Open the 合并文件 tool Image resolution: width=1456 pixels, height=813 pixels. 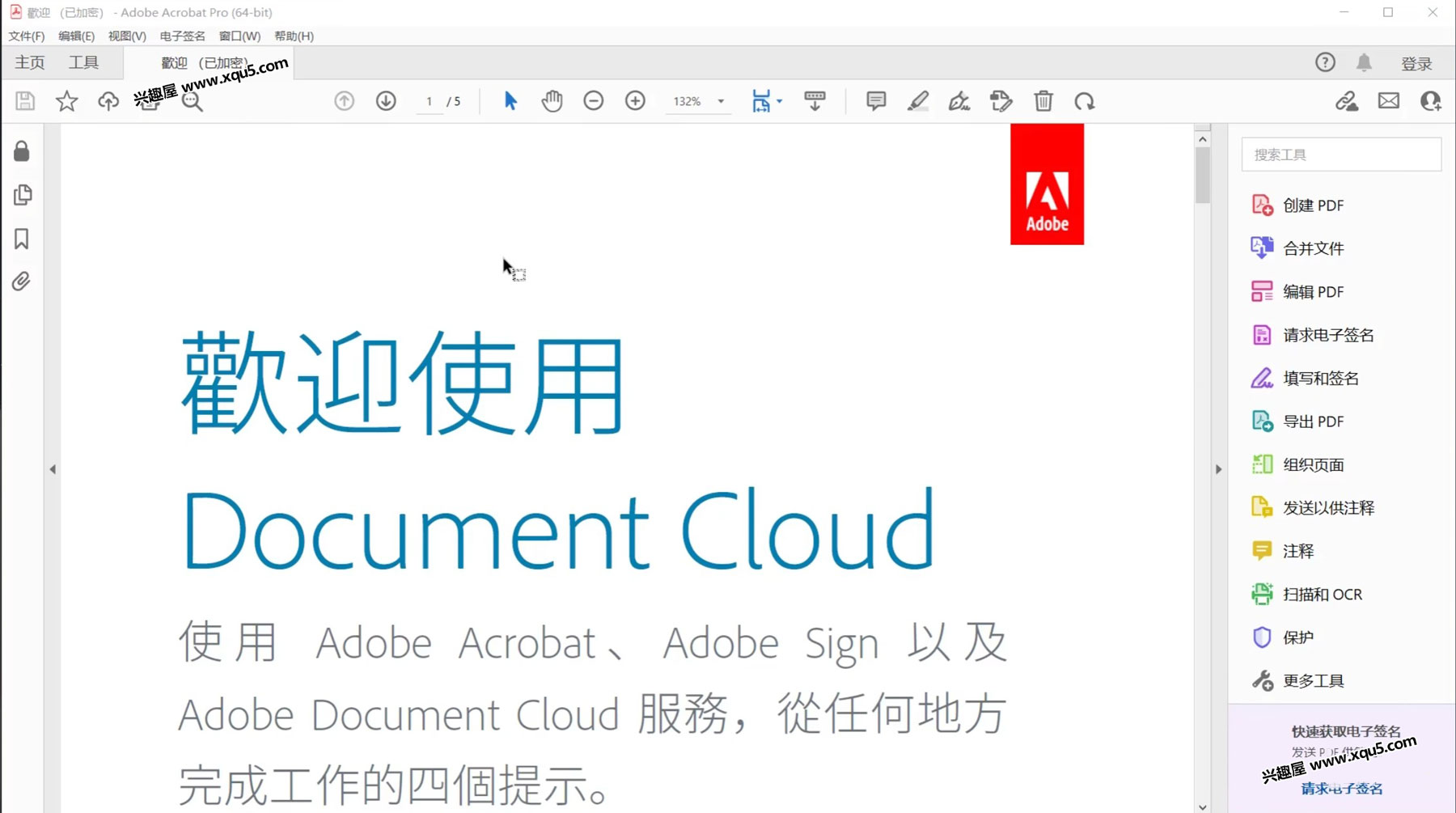(1297, 248)
